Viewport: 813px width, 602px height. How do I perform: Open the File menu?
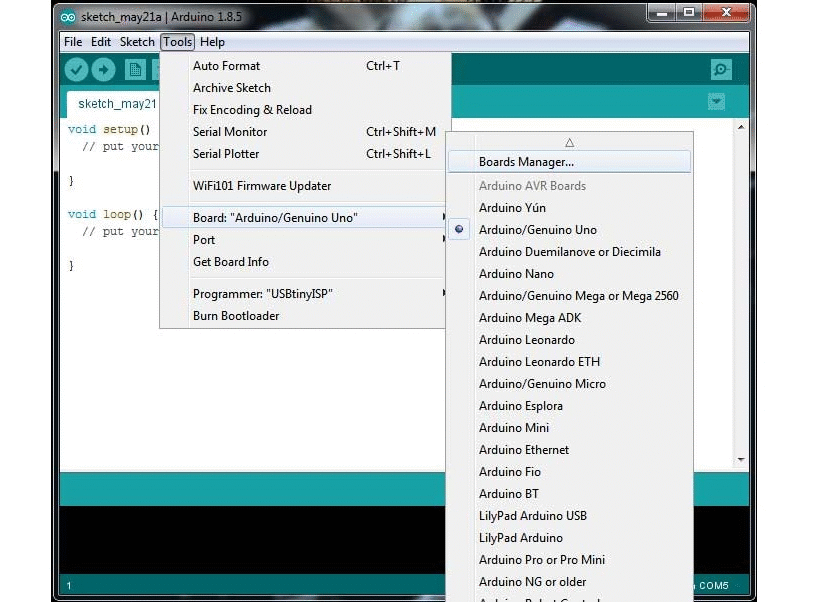tap(73, 42)
